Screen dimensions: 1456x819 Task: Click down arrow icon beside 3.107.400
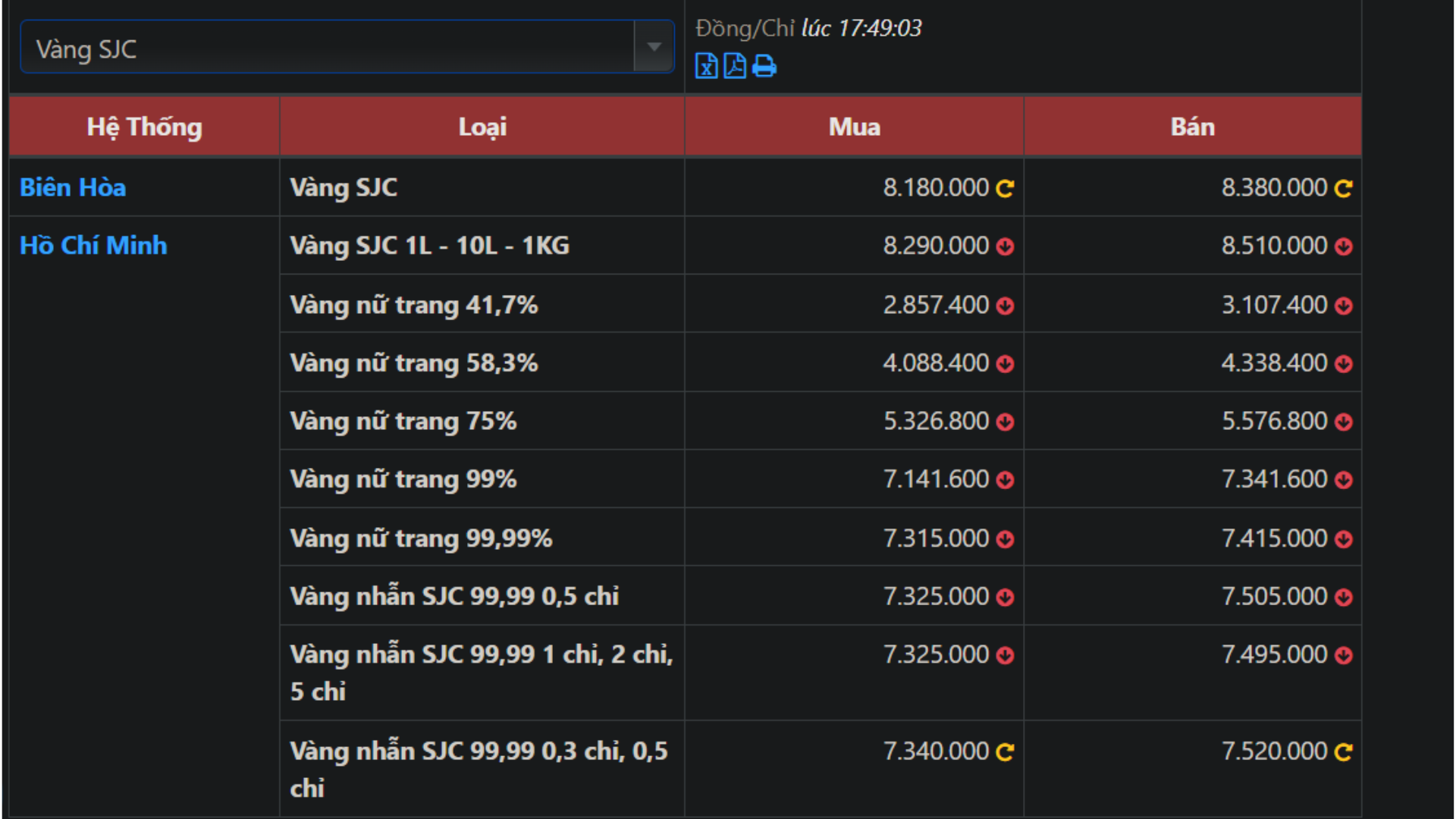1343,306
